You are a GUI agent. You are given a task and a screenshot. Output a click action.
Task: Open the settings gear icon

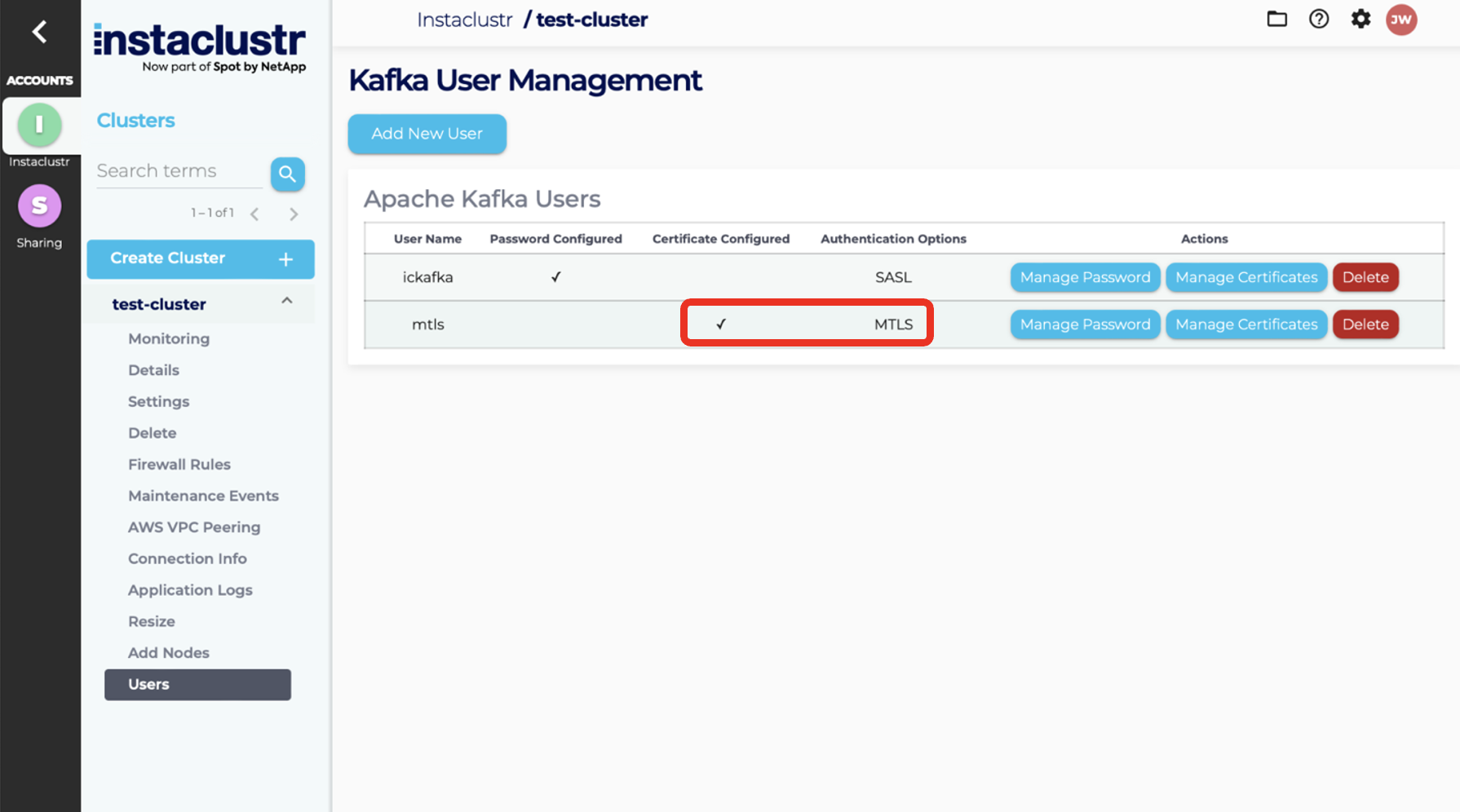click(1360, 19)
